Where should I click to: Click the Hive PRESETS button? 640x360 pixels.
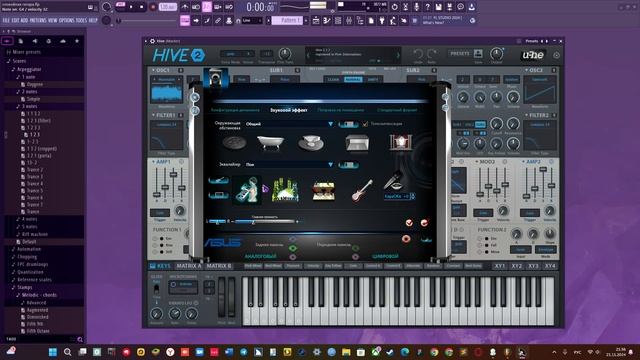pos(460,53)
